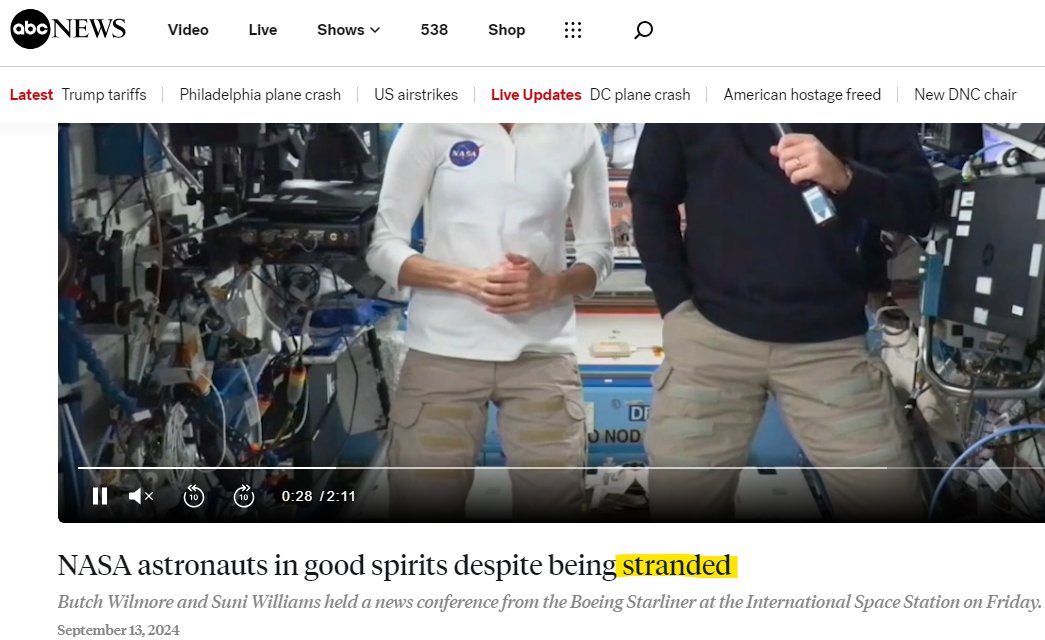Image resolution: width=1045 pixels, height=640 pixels.
Task: Click the highlighted word stranded
Action: point(676,565)
